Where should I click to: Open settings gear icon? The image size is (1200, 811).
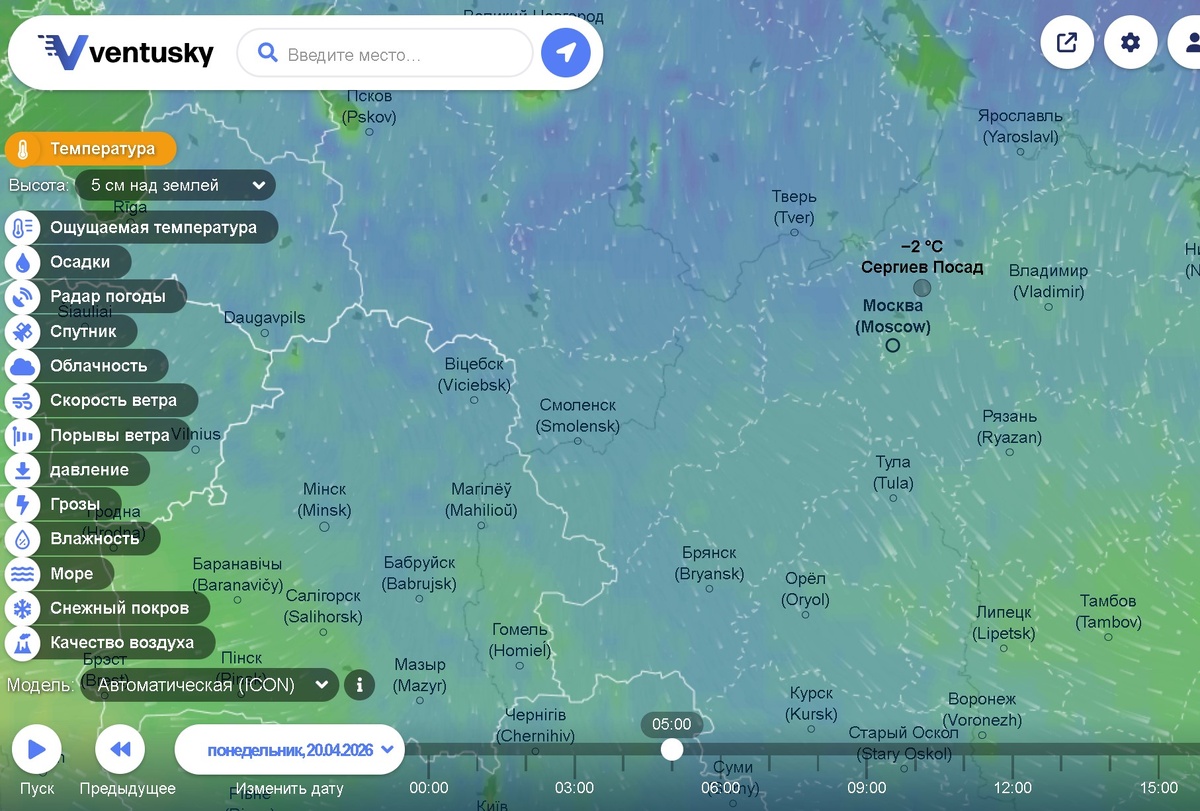click(1130, 43)
